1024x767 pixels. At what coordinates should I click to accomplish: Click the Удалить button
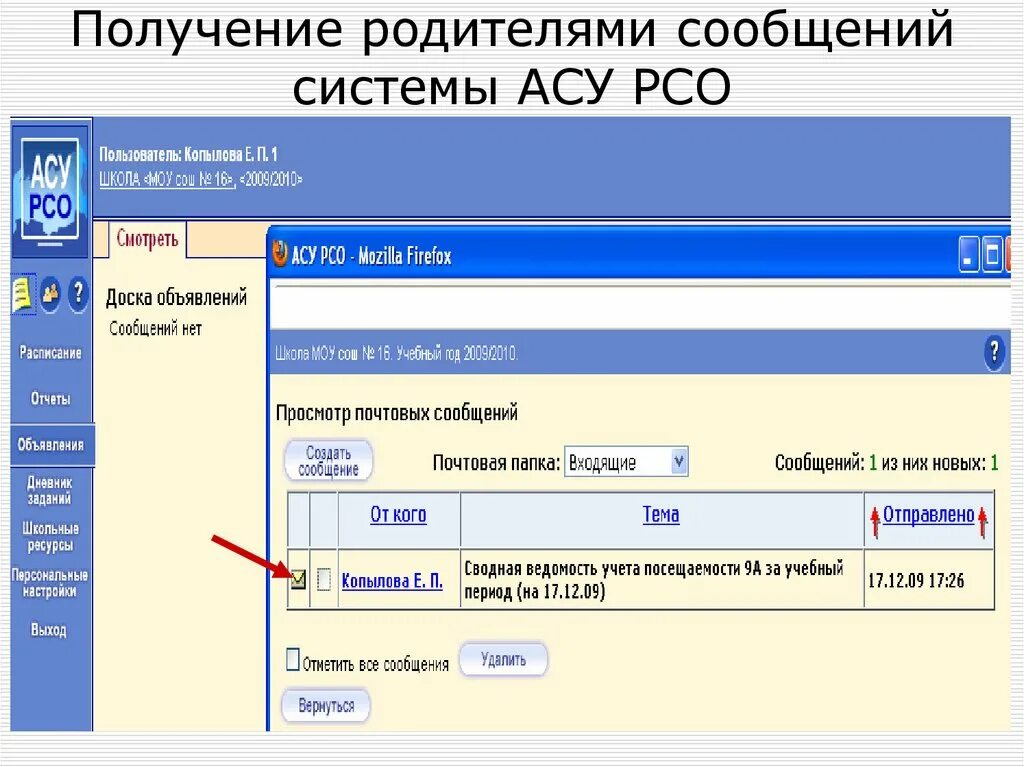click(x=503, y=660)
